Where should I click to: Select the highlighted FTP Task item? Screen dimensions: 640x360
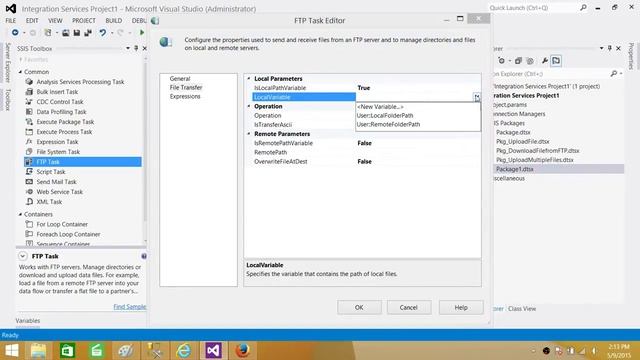[x=83, y=162]
